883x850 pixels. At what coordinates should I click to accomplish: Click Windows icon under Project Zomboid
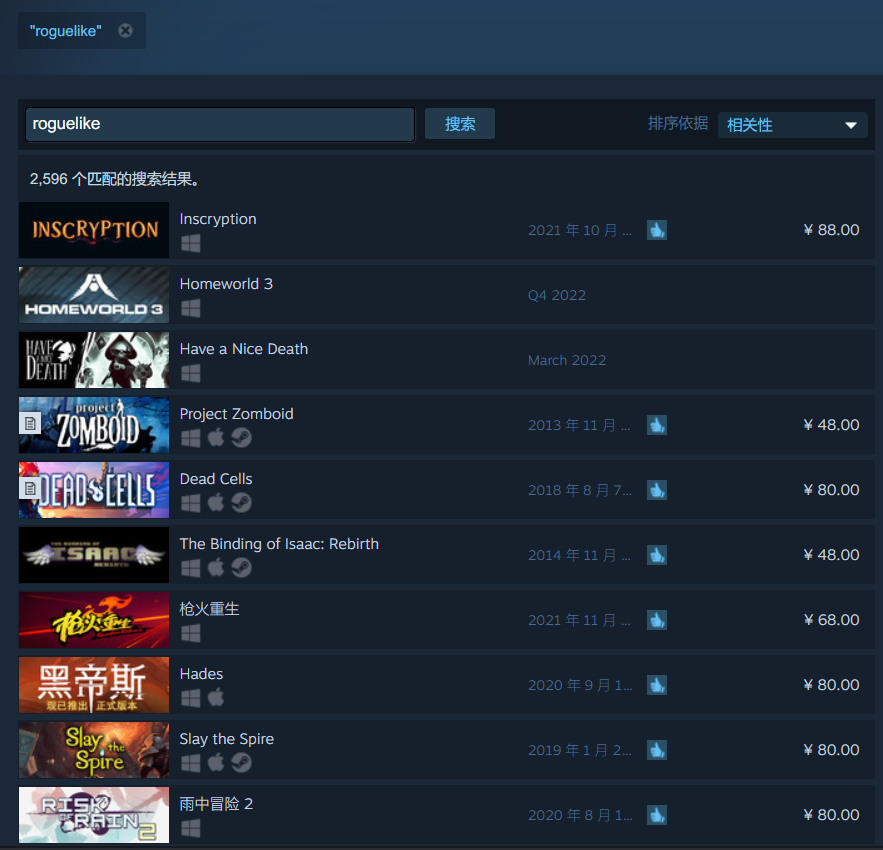click(x=191, y=438)
